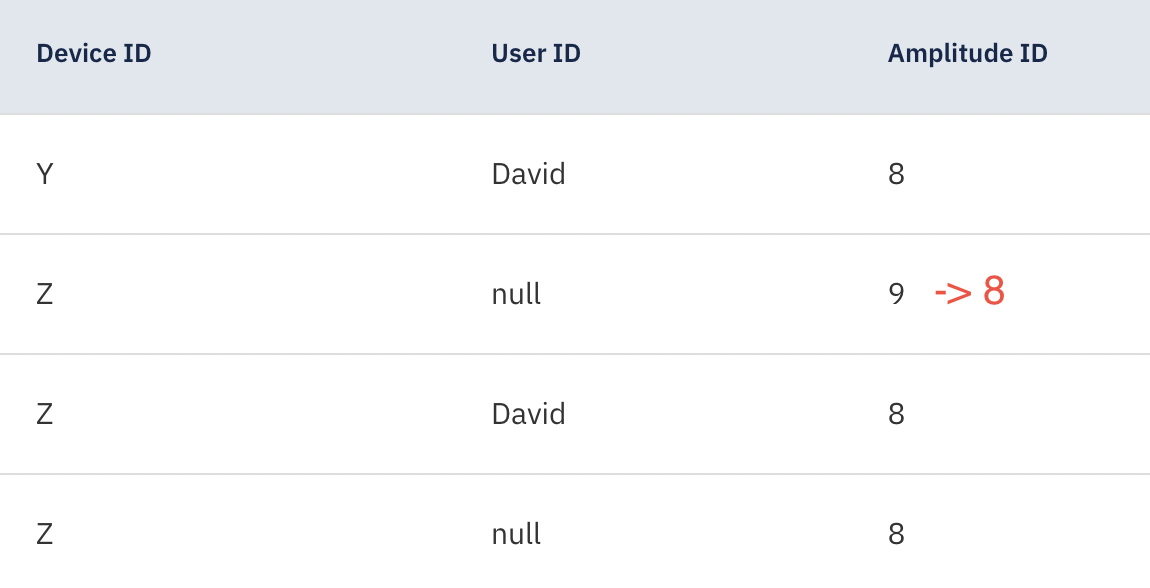This screenshot has width=1150, height=588.
Task: Select the Device ID cell containing Y
Action: (44, 175)
